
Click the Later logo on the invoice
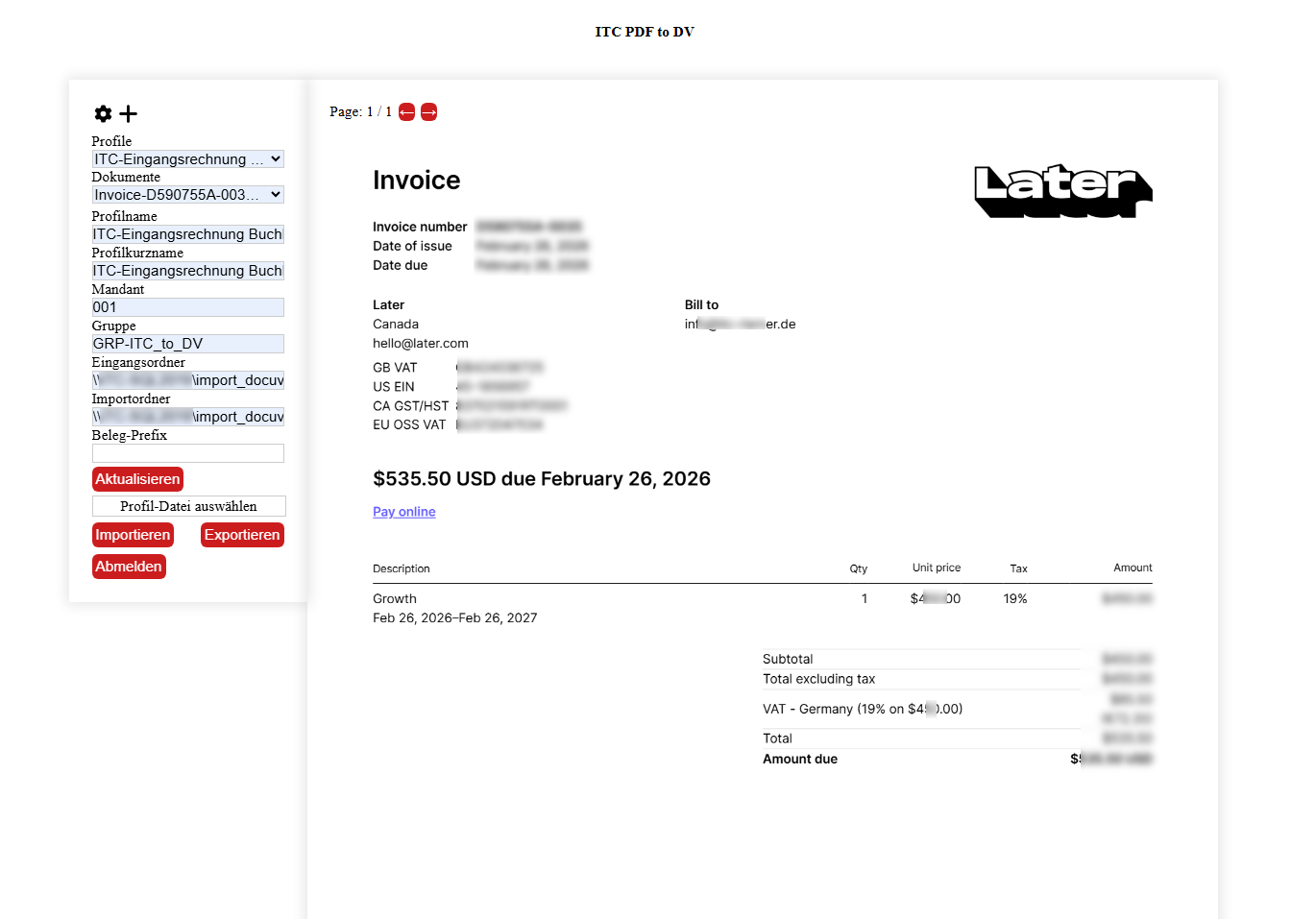tap(1062, 190)
